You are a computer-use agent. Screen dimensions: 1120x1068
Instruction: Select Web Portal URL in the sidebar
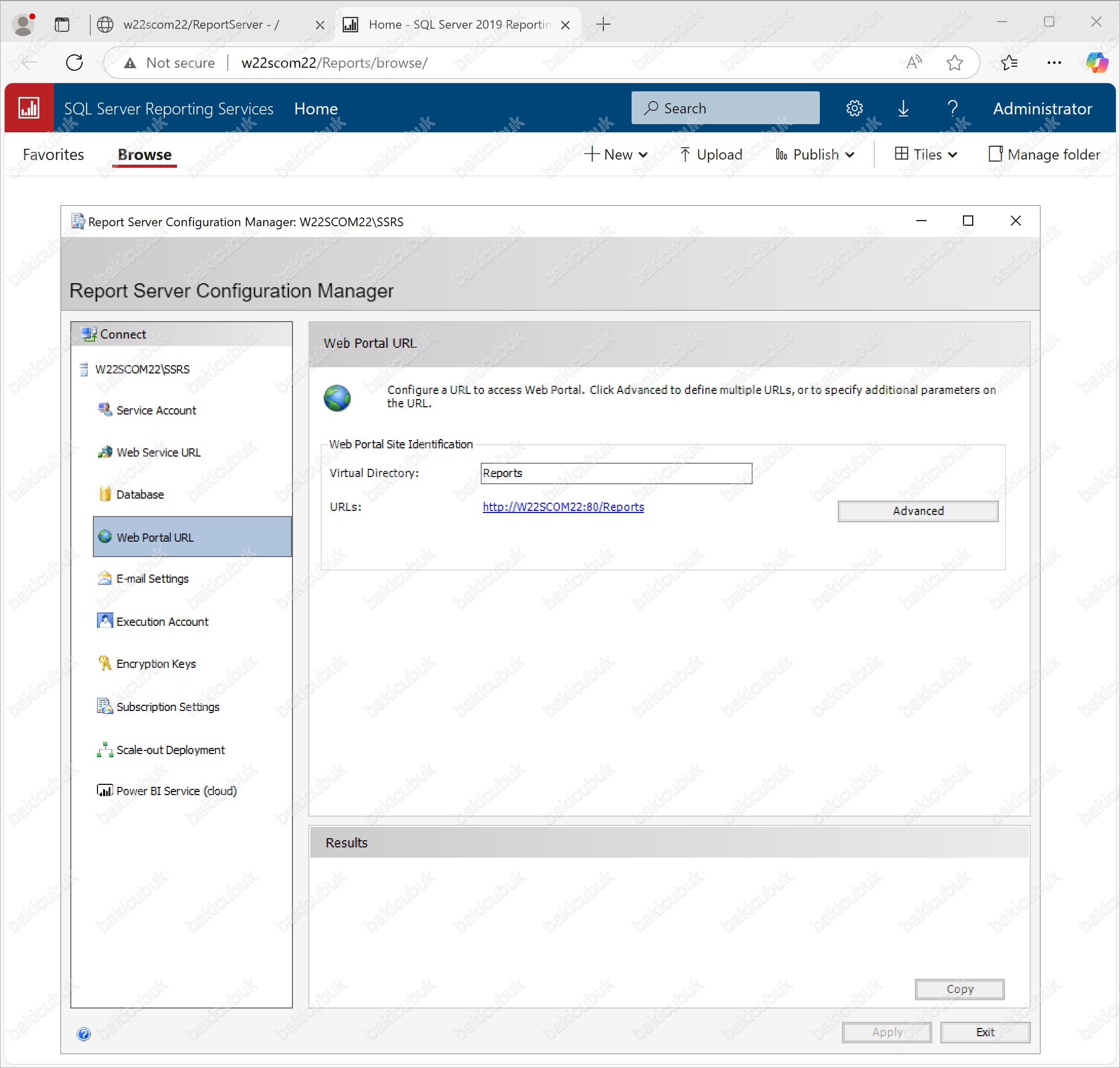tap(192, 536)
